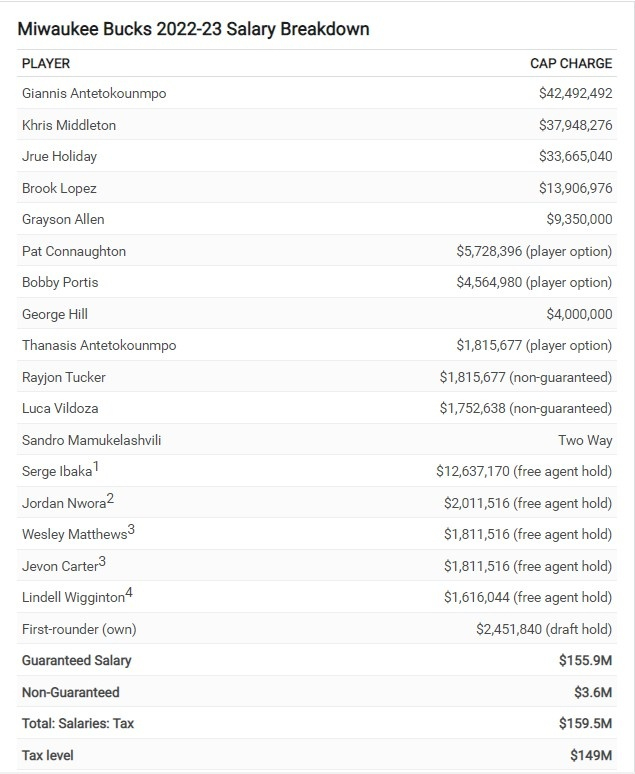Open footnote 1 next to Serge Ibaka

click(x=97, y=466)
